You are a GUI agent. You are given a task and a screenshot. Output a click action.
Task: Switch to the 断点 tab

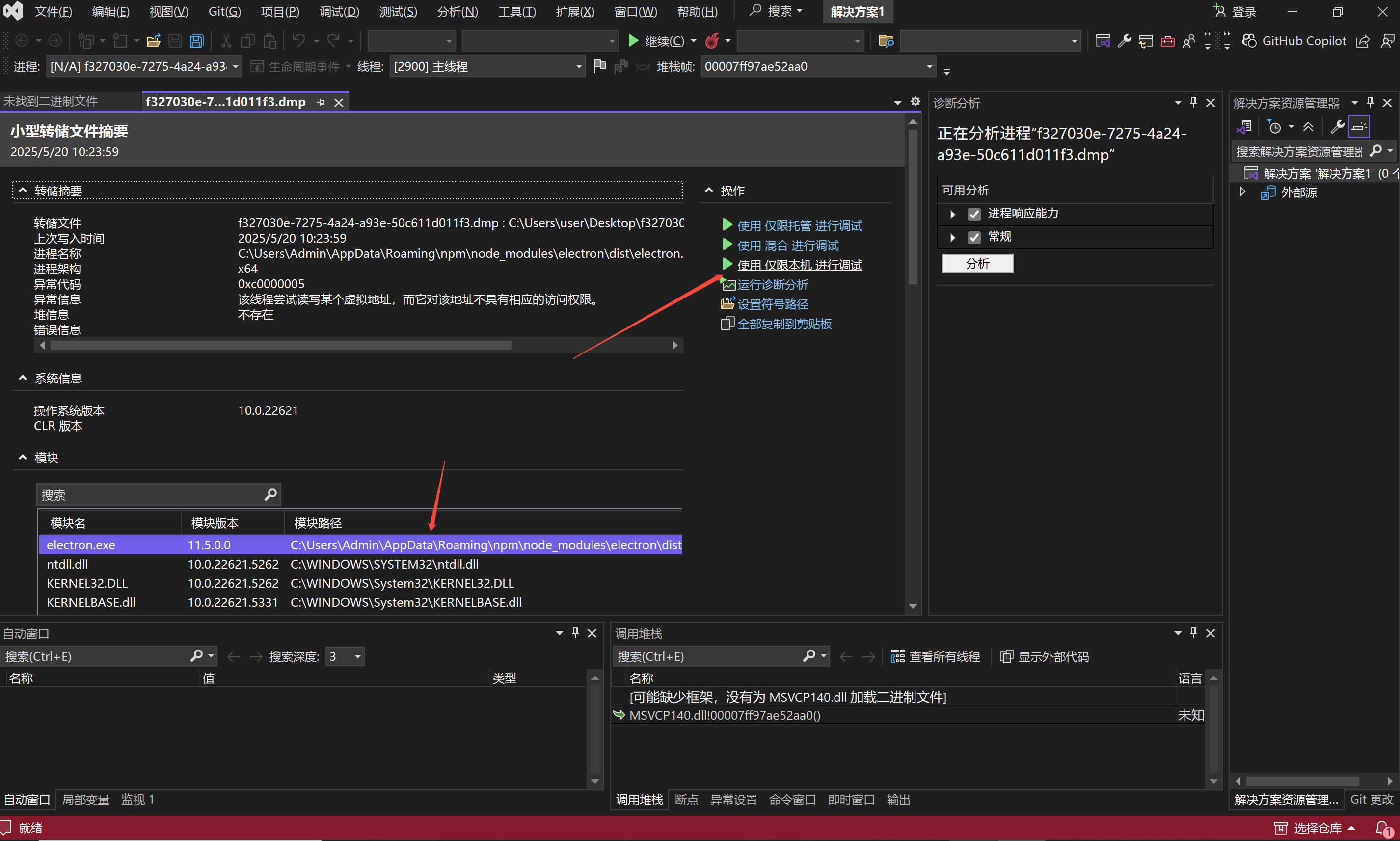click(686, 800)
